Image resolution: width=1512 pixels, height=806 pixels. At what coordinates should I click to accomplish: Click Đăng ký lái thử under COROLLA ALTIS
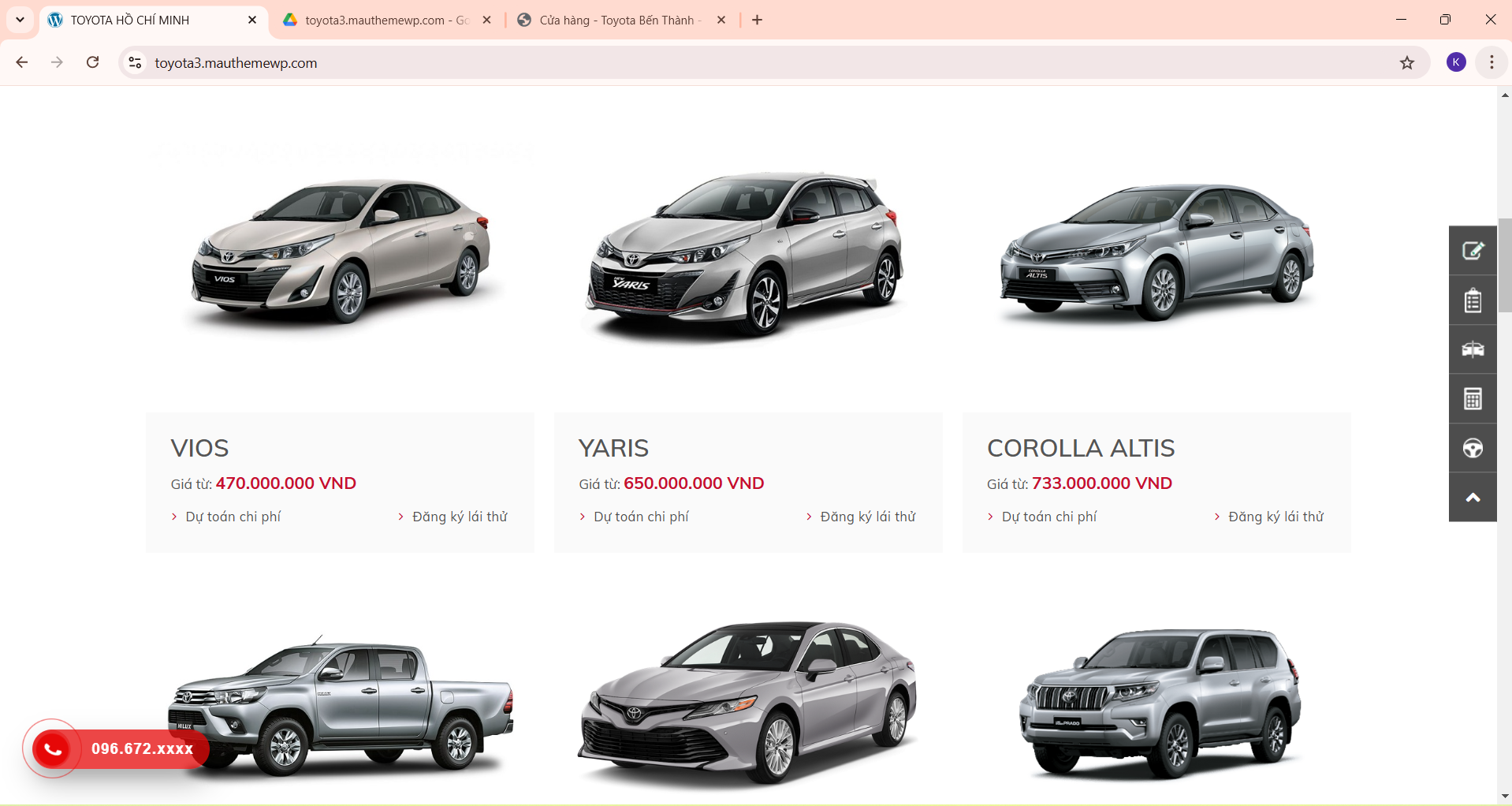pyautogui.click(x=1276, y=517)
